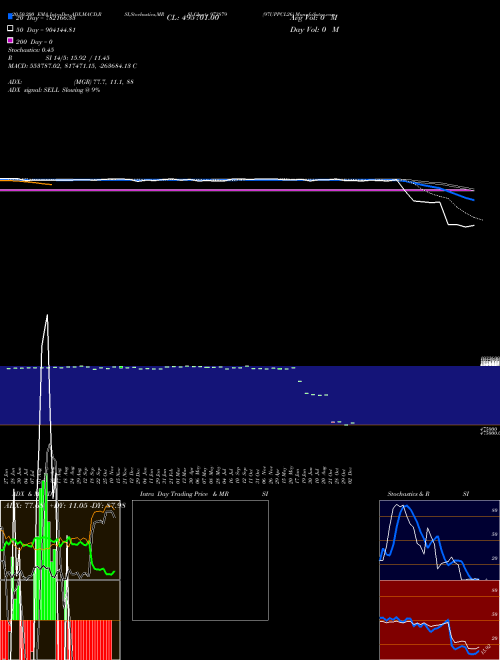500x660 pixels.
Task: Click the lower red RSI chart panel
Action: tap(439, 620)
